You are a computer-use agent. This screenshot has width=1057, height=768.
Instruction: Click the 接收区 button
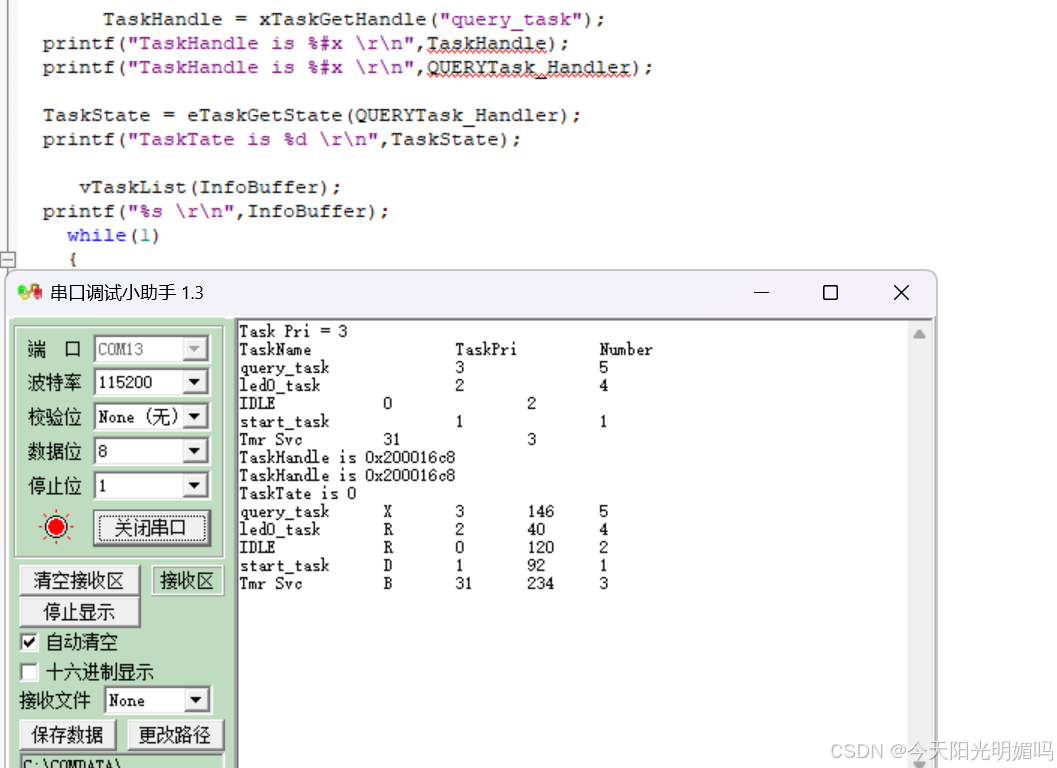tap(187, 581)
